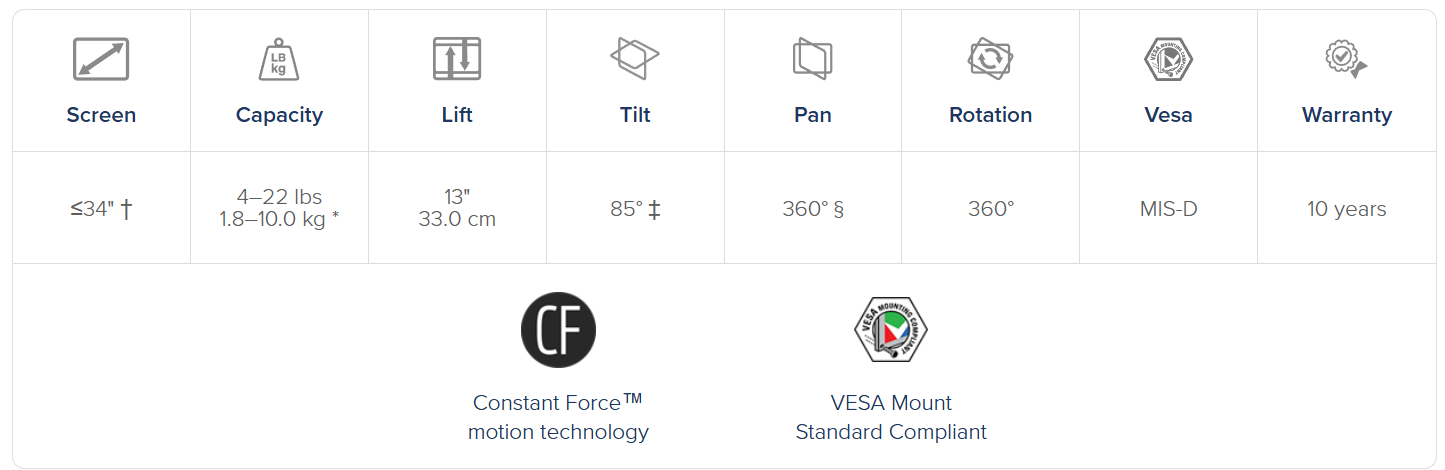The image size is (1445, 470).
Task: Click the MIS-D Vesa value
Action: pos(1168,209)
